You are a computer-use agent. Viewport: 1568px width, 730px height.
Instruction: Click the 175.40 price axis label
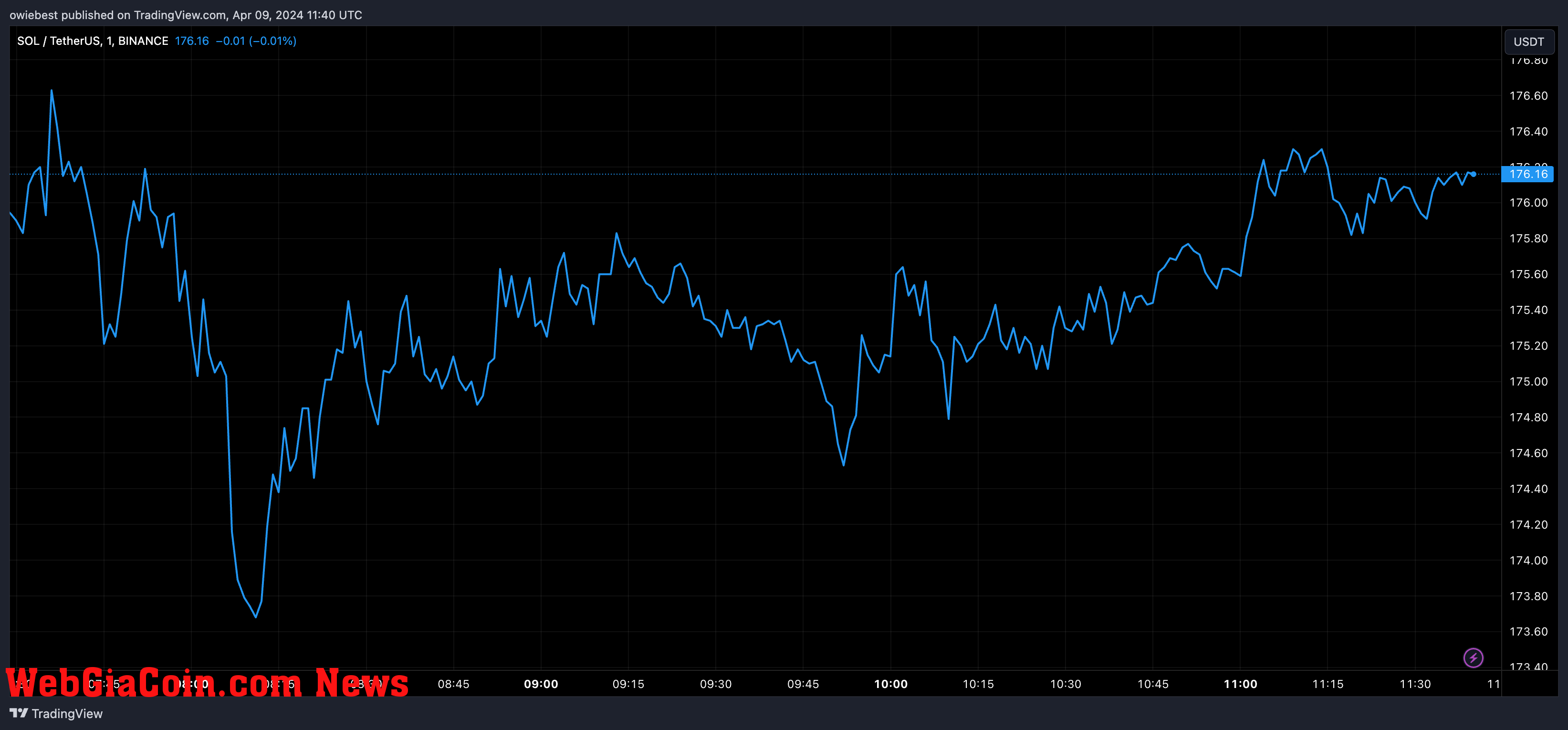pyautogui.click(x=1528, y=310)
